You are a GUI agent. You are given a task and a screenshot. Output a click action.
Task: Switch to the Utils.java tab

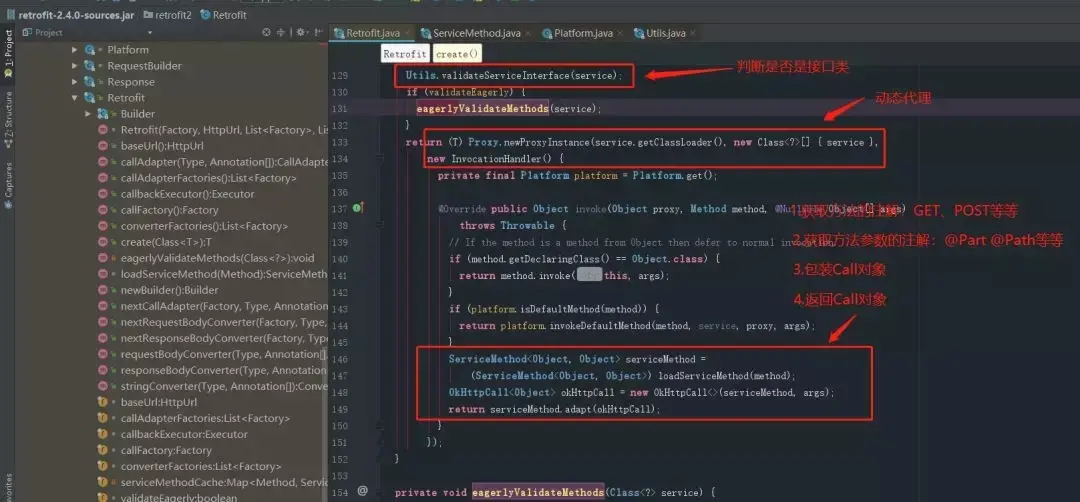665,32
